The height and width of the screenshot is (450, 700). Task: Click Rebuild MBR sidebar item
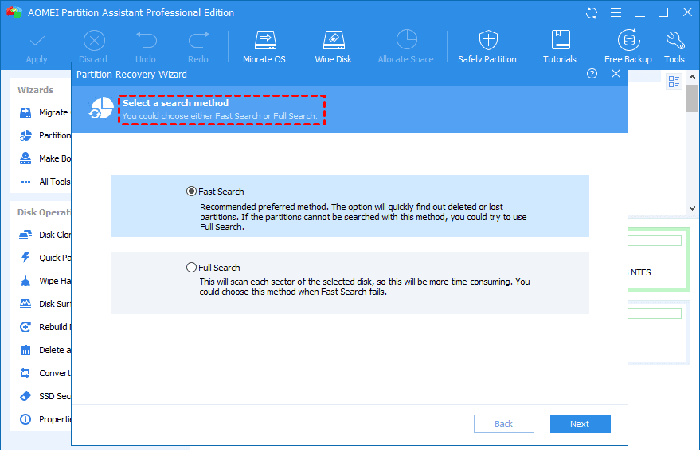click(44, 327)
